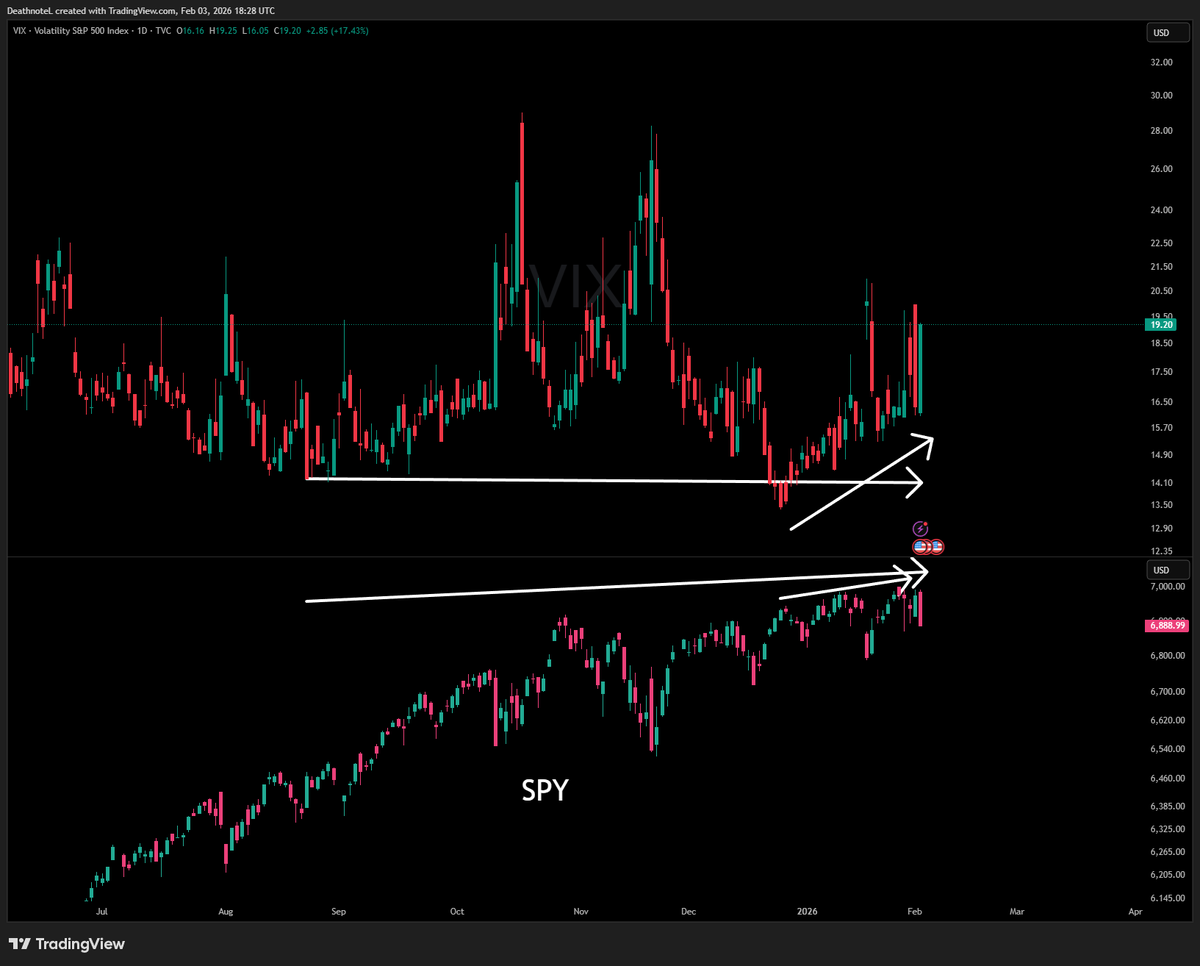The image size is (1200, 966).
Task: Click the 32.00 price scale label
Action: click(1161, 62)
